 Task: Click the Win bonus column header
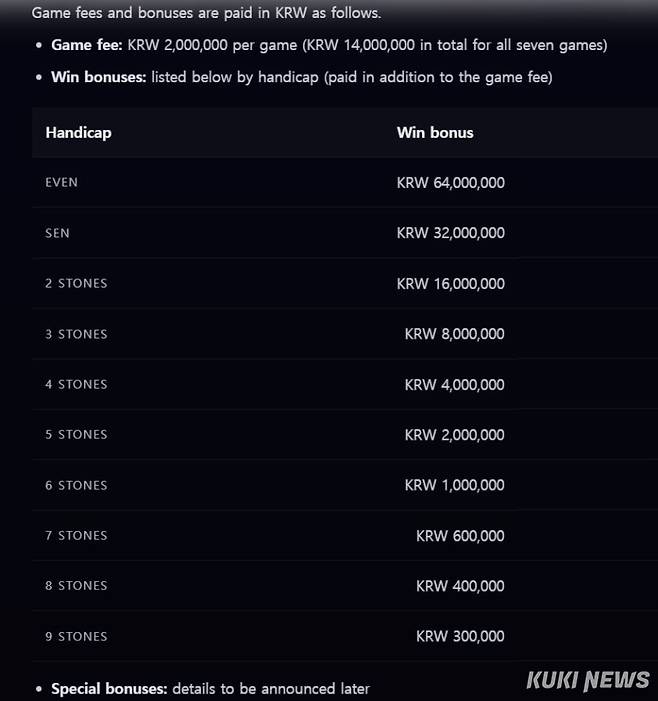[x=435, y=132]
